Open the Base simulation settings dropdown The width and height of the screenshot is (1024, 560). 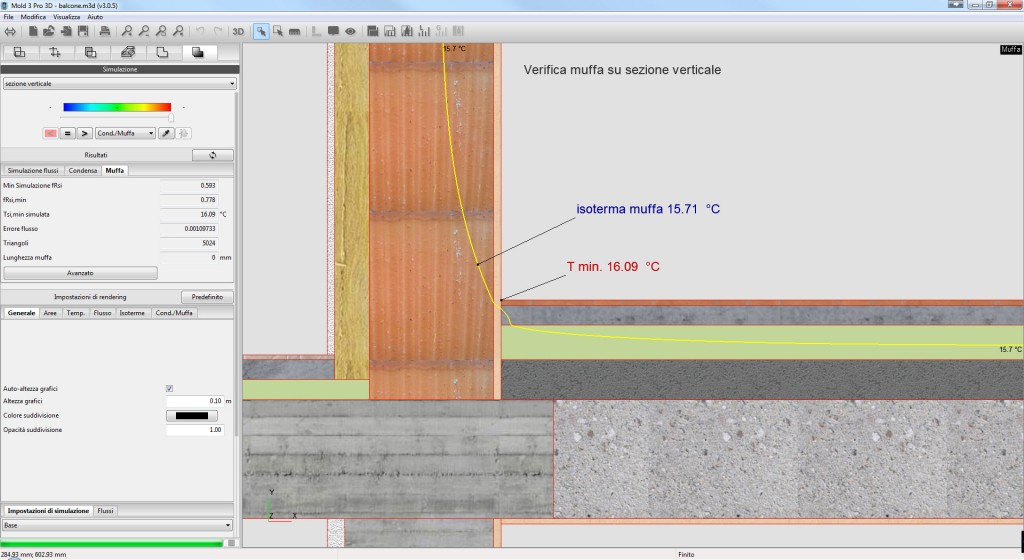pos(117,524)
